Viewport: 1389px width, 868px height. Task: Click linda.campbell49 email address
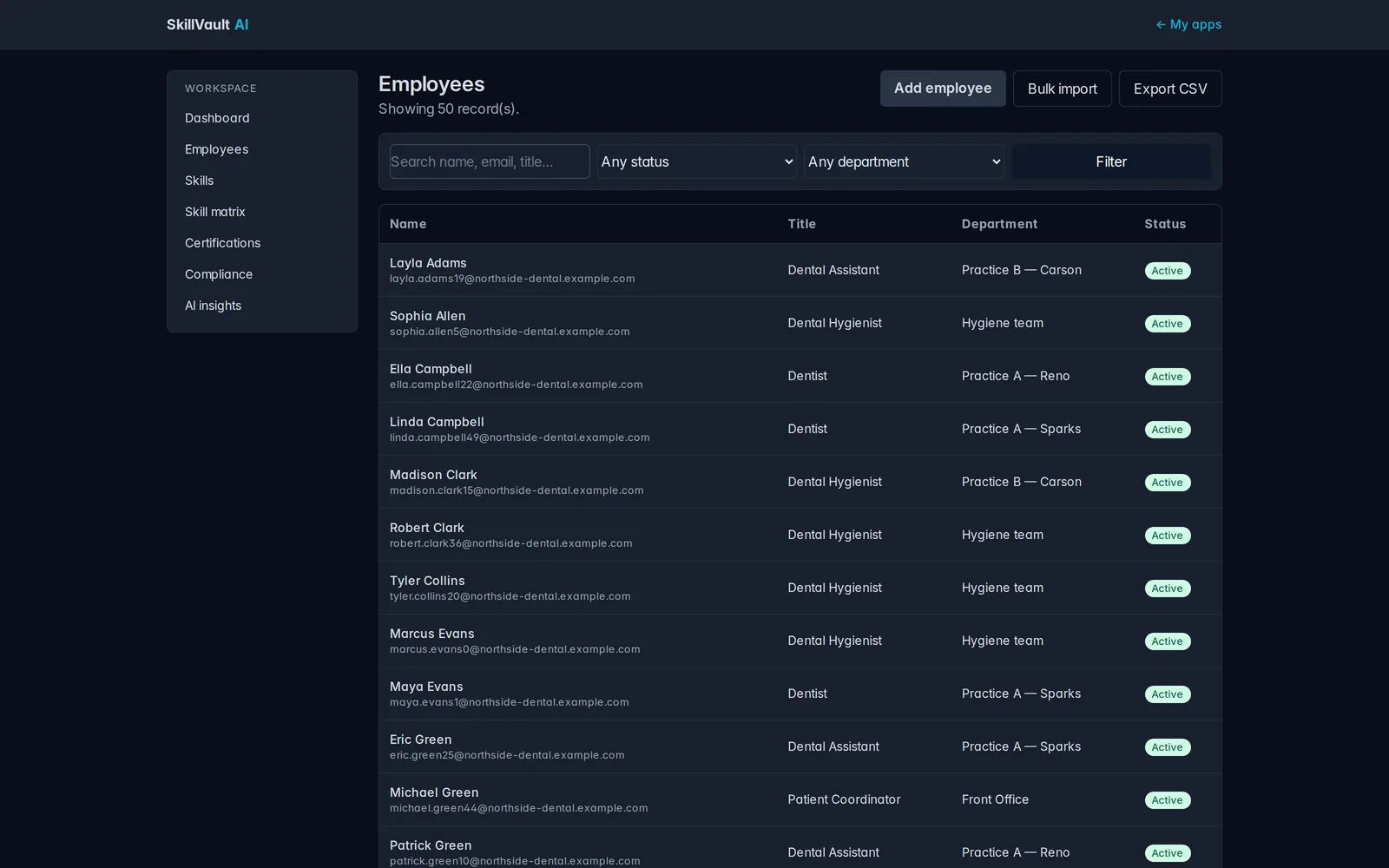click(x=520, y=437)
